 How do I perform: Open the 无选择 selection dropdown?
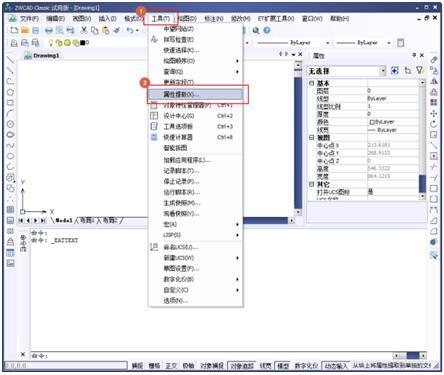(383, 71)
